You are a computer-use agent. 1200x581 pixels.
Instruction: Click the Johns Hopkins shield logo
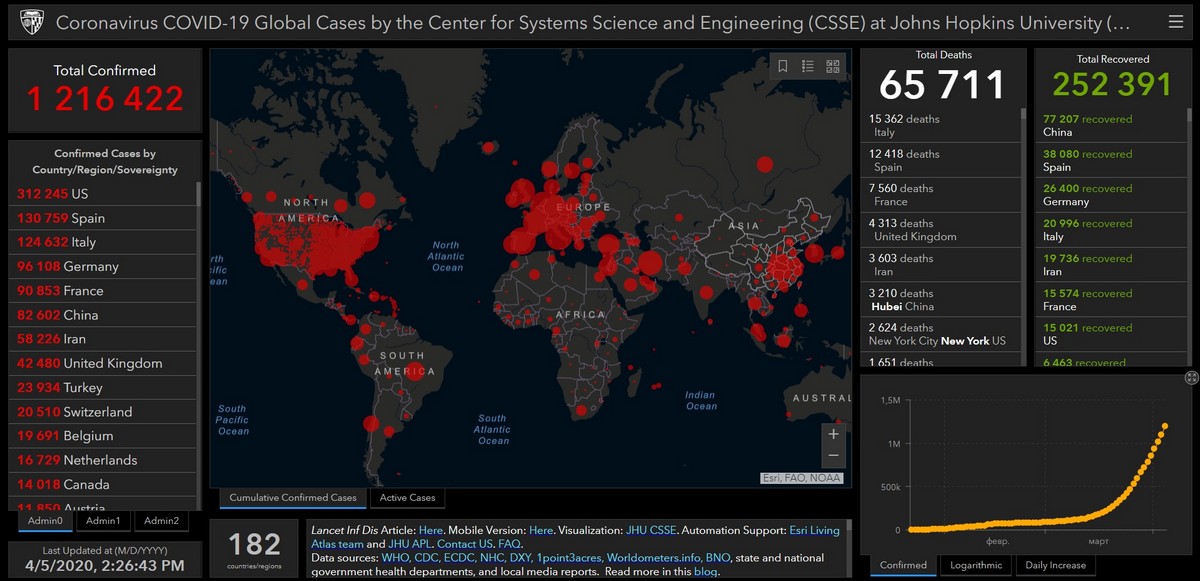(x=31, y=21)
